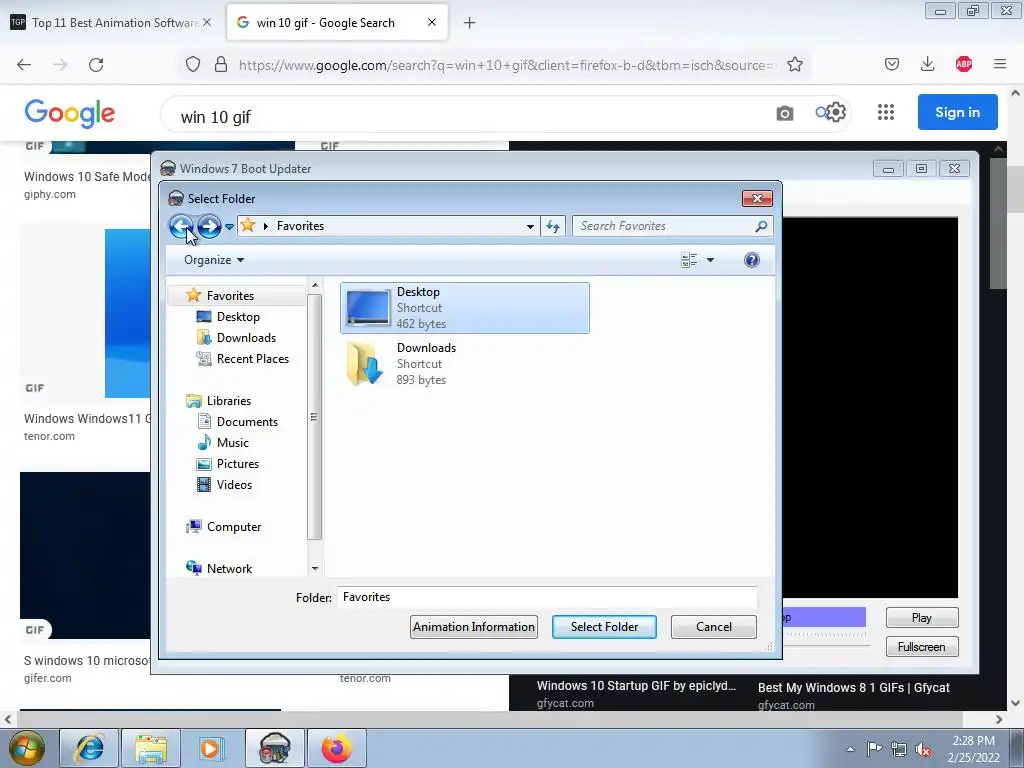Image resolution: width=1024 pixels, height=768 pixels.
Task: Click the purple progress bar in Boot Updater
Action: [824, 617]
